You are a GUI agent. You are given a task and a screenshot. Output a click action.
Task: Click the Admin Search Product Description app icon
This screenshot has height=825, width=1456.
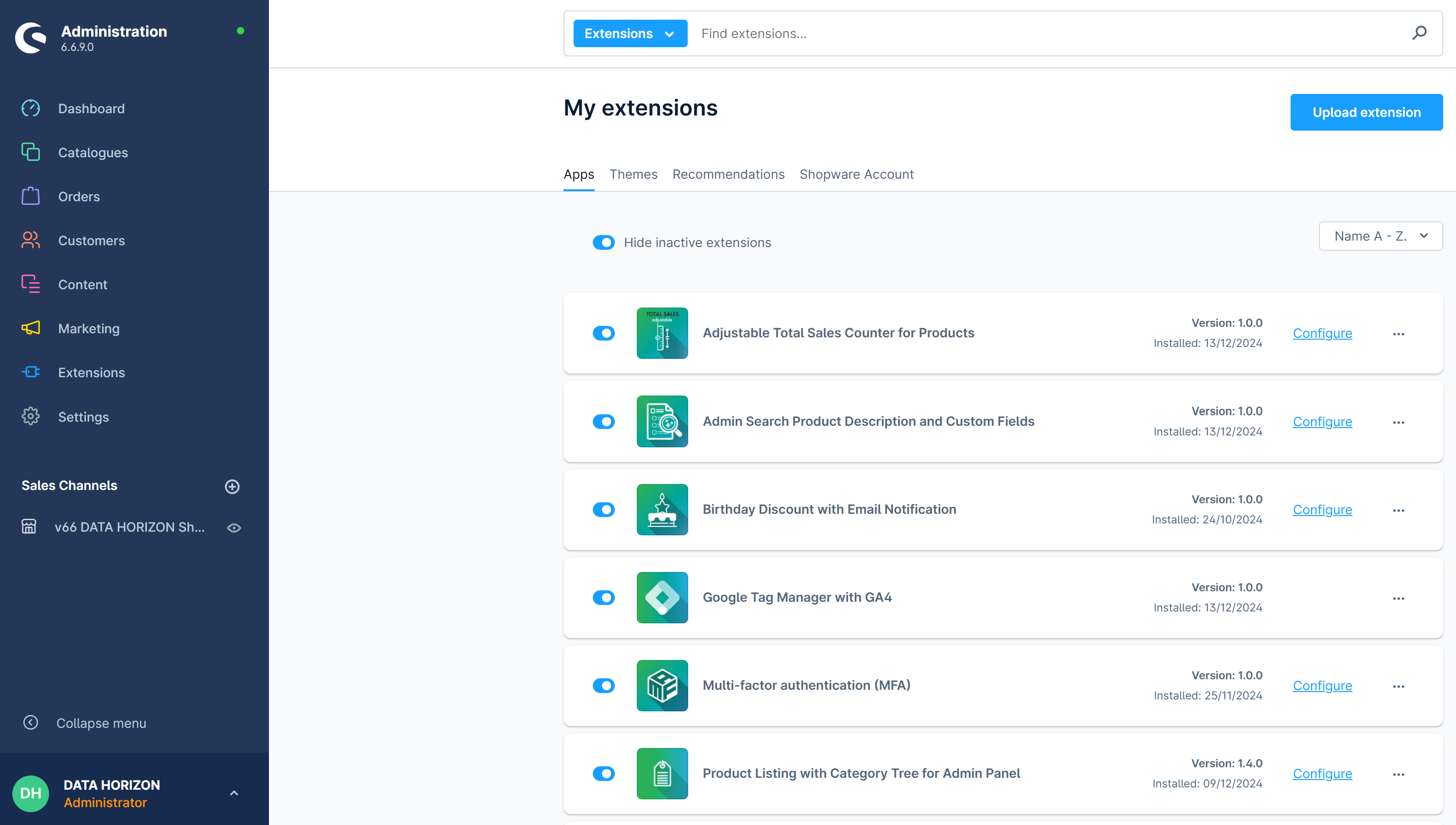[662, 421]
